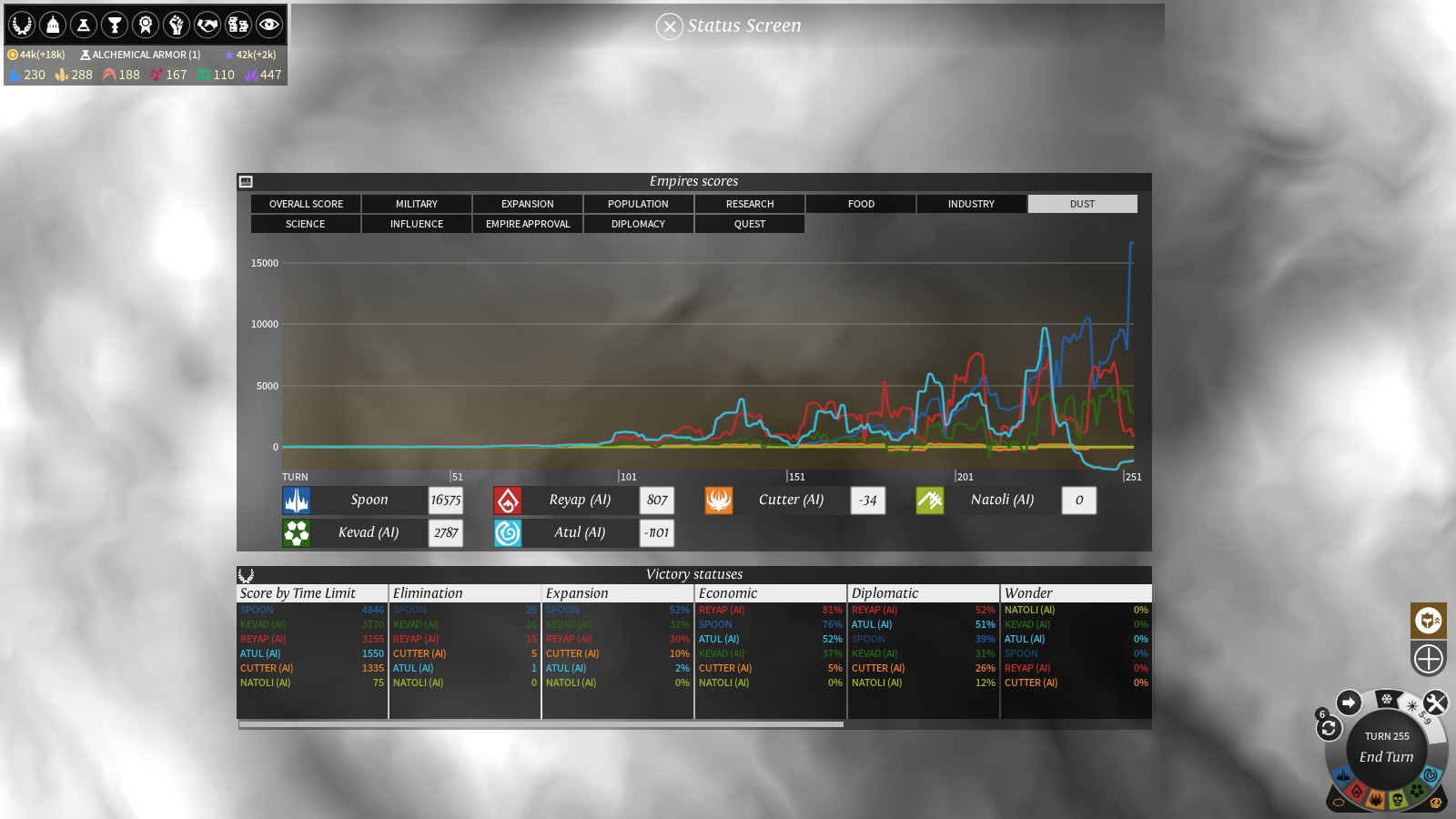Click the 230 blue resource count
The height and width of the screenshot is (819, 1456).
35,75
